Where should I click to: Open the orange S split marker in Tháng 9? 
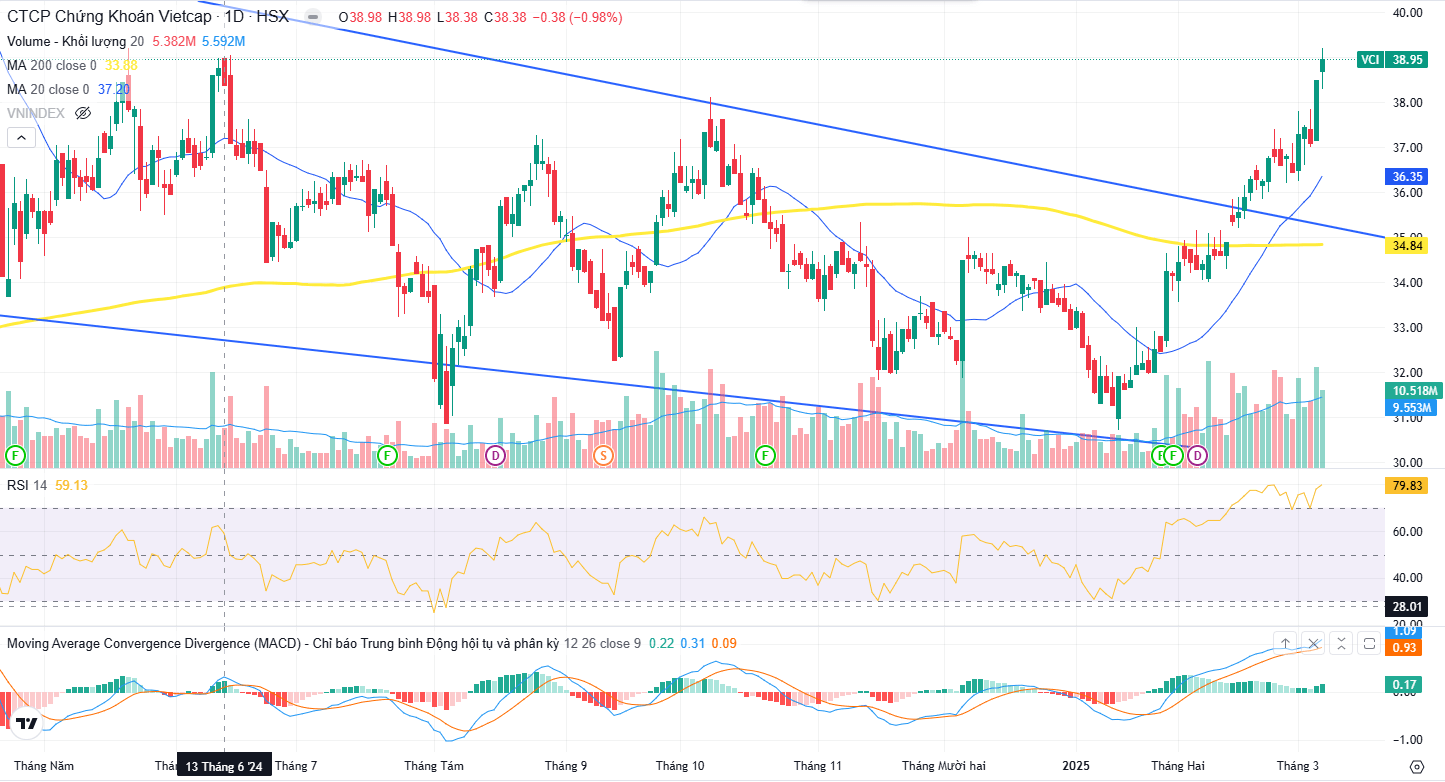click(x=603, y=455)
